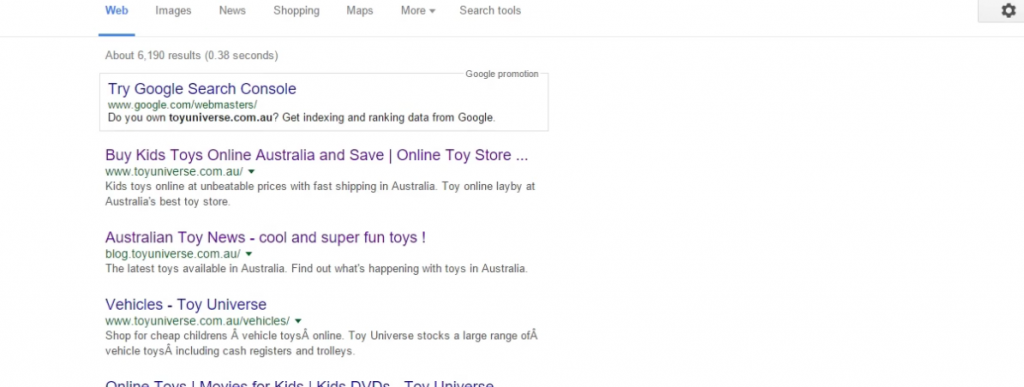Click the Google promotion label
1024x387 pixels.
(502, 74)
